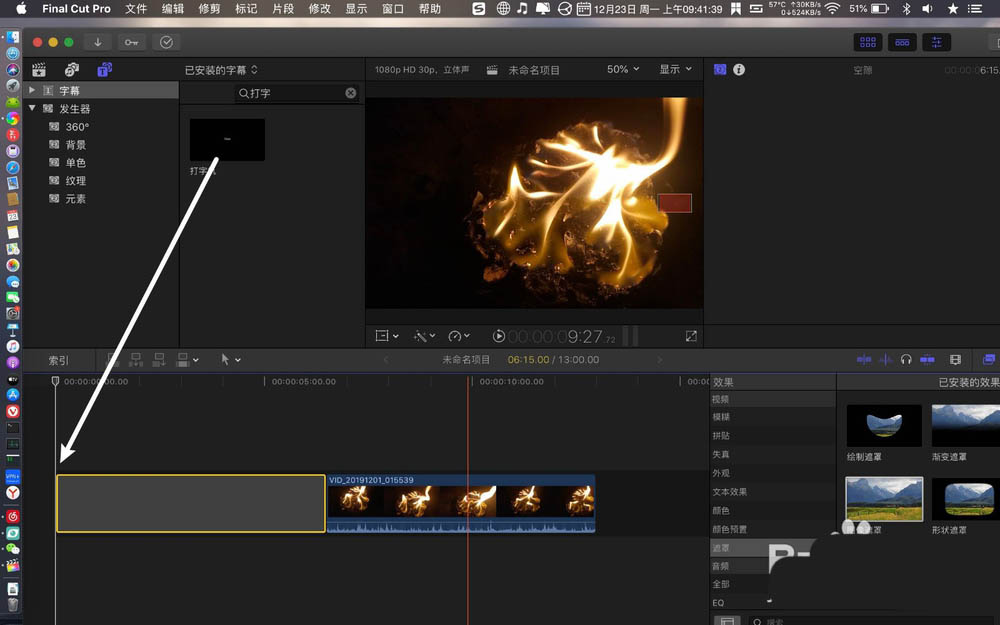Open the 显示 viewer options dropdown
The image size is (1000, 625).
(x=675, y=70)
